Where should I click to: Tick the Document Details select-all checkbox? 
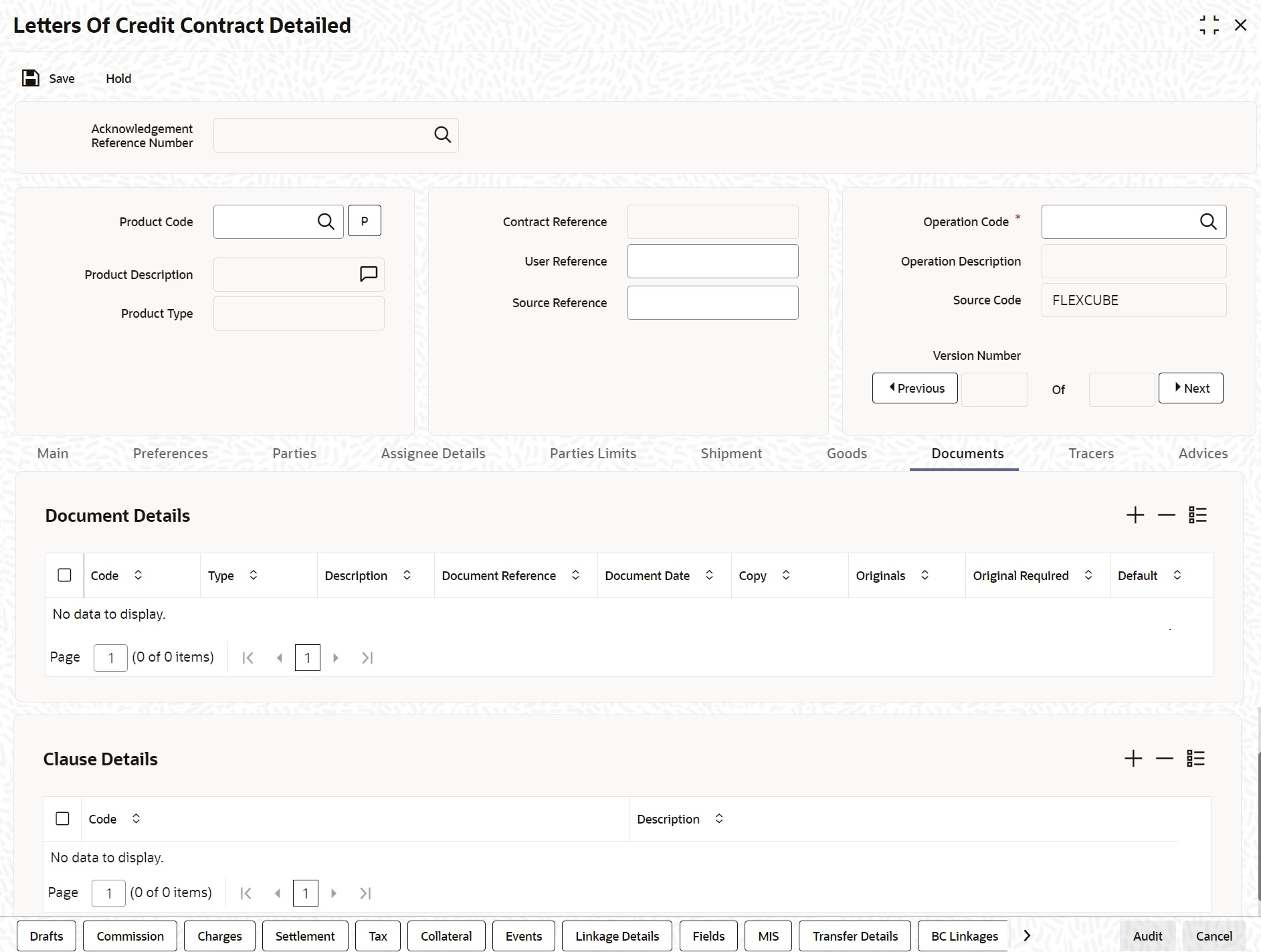pyautogui.click(x=64, y=575)
